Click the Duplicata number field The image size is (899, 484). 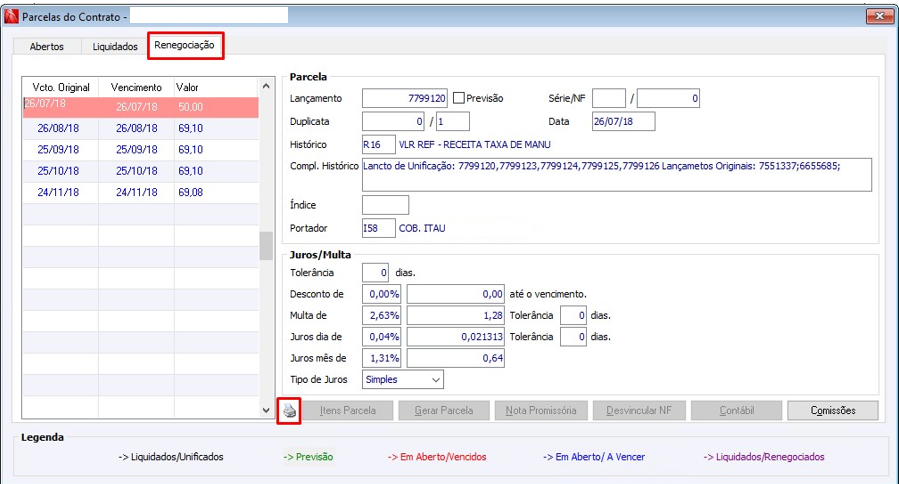coord(393,122)
